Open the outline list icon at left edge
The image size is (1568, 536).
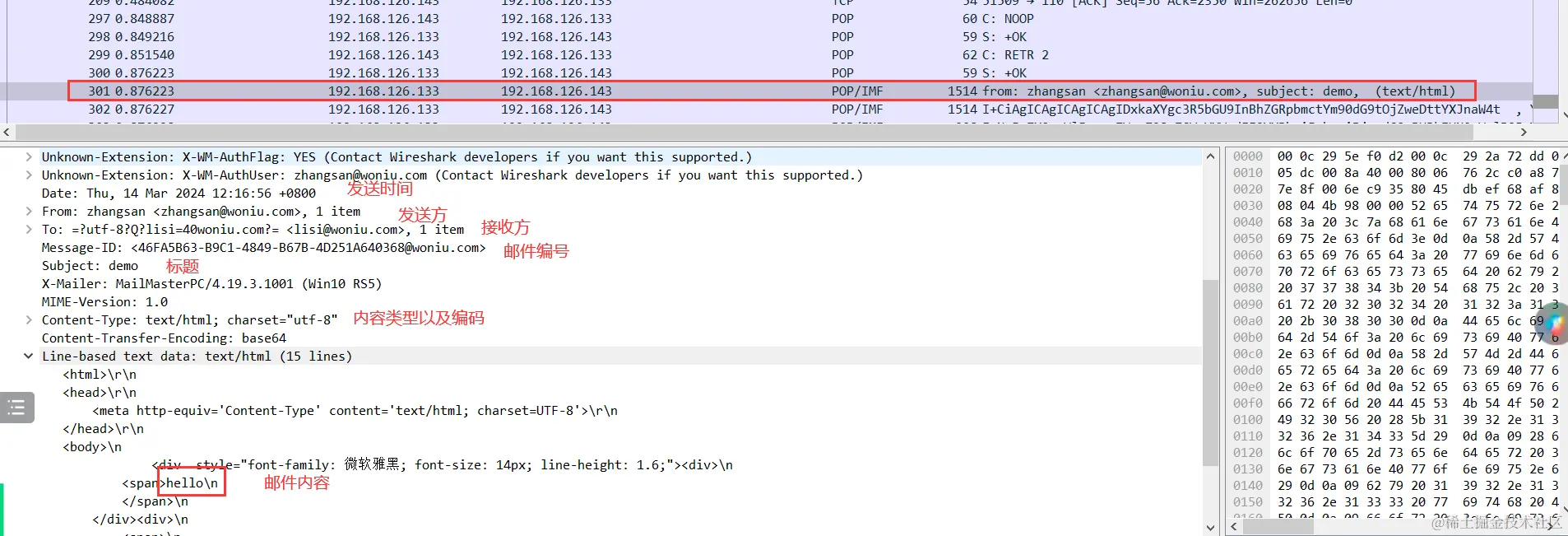pos(16,407)
